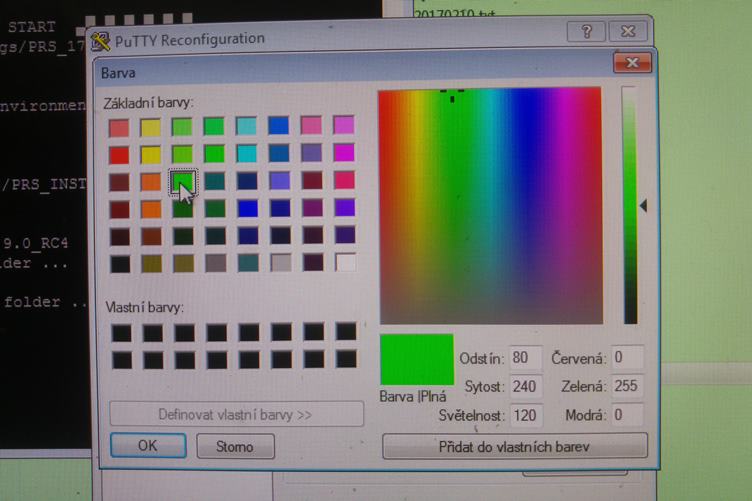Click the Světelnost luminance value field
This screenshot has width=752, height=501.
coord(526,415)
